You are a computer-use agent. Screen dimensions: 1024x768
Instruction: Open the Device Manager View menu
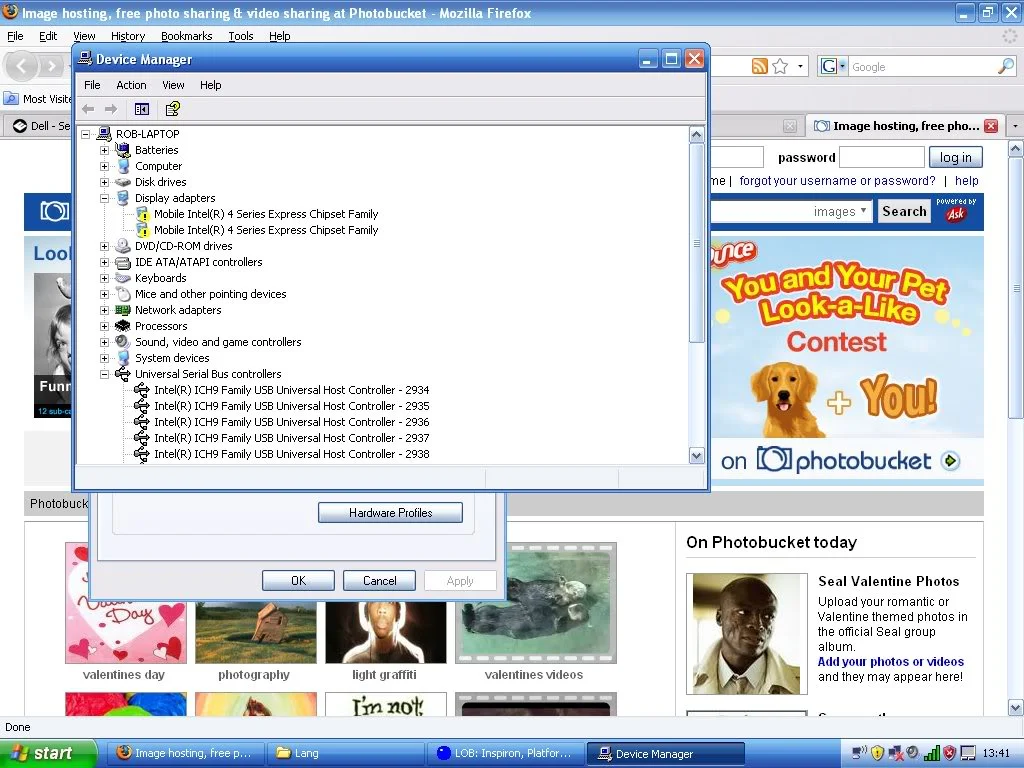pyautogui.click(x=173, y=85)
